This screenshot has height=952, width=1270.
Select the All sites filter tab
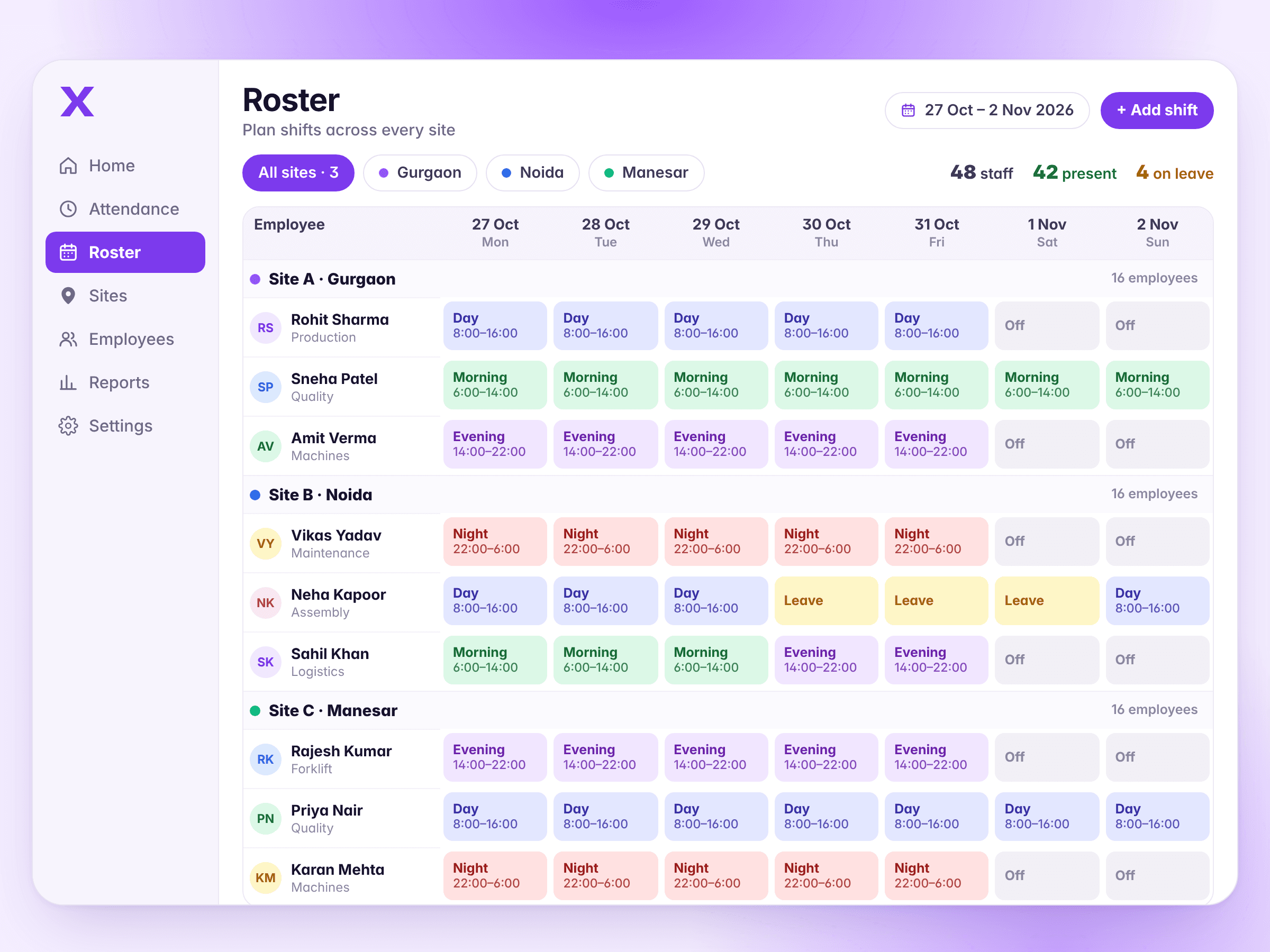tap(298, 173)
